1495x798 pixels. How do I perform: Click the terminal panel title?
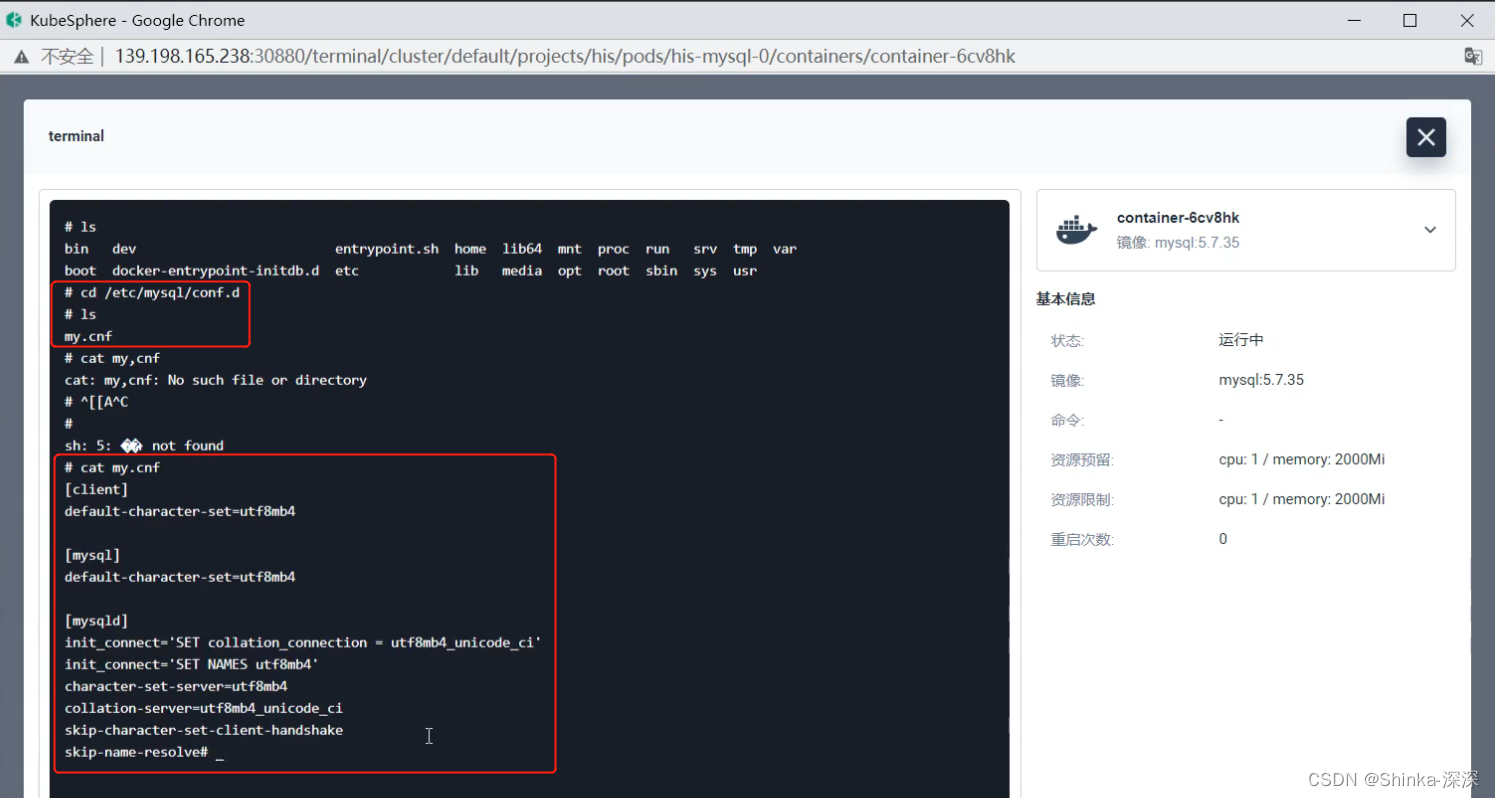click(x=76, y=136)
